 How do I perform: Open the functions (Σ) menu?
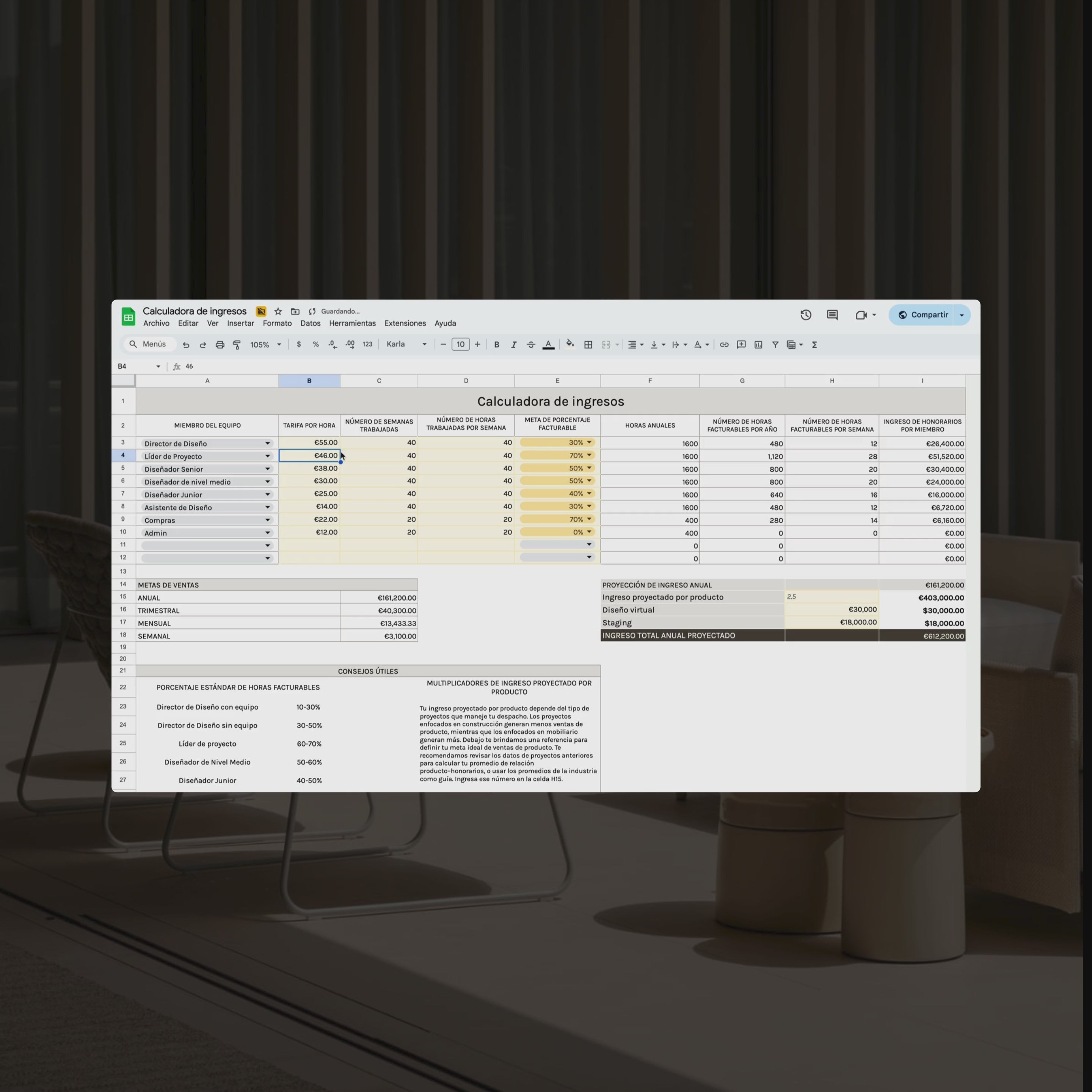tap(814, 344)
